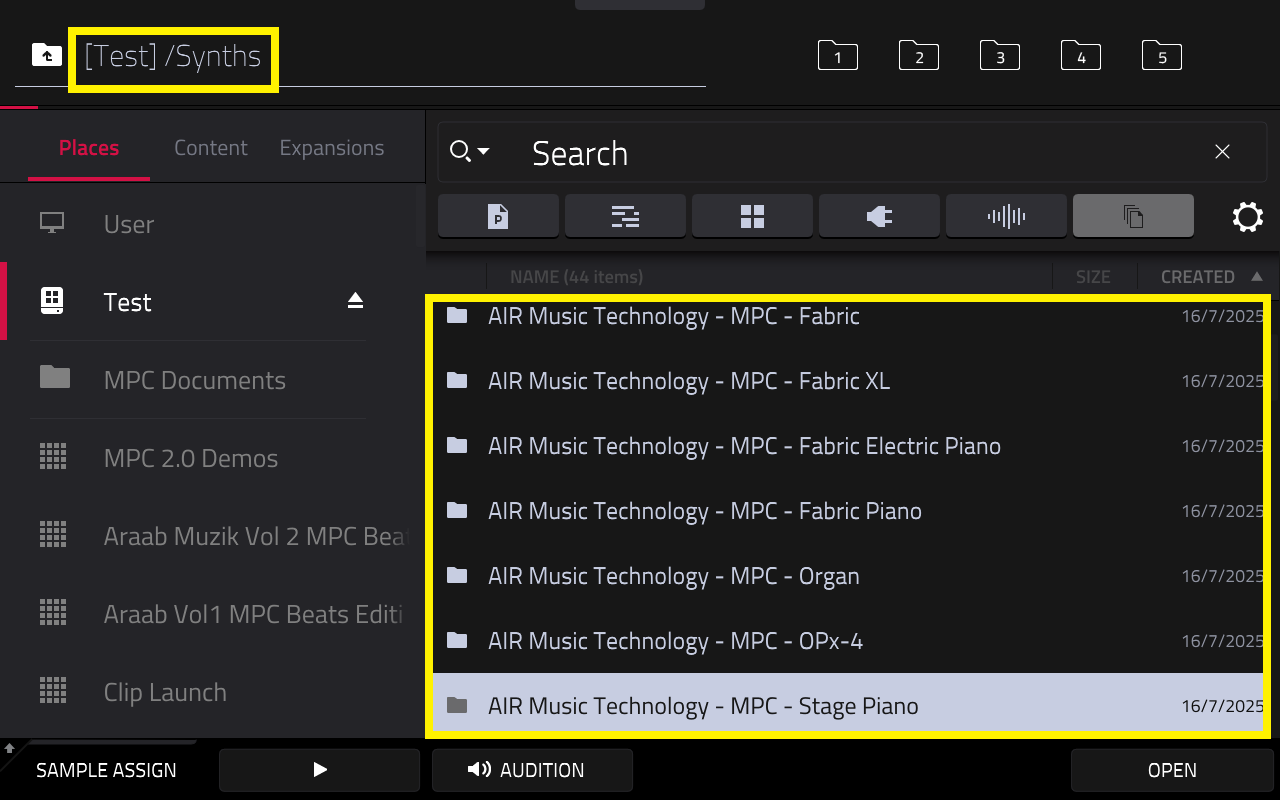Select the MPC - OPx-4 folder
The image size is (1280, 800).
click(x=849, y=641)
